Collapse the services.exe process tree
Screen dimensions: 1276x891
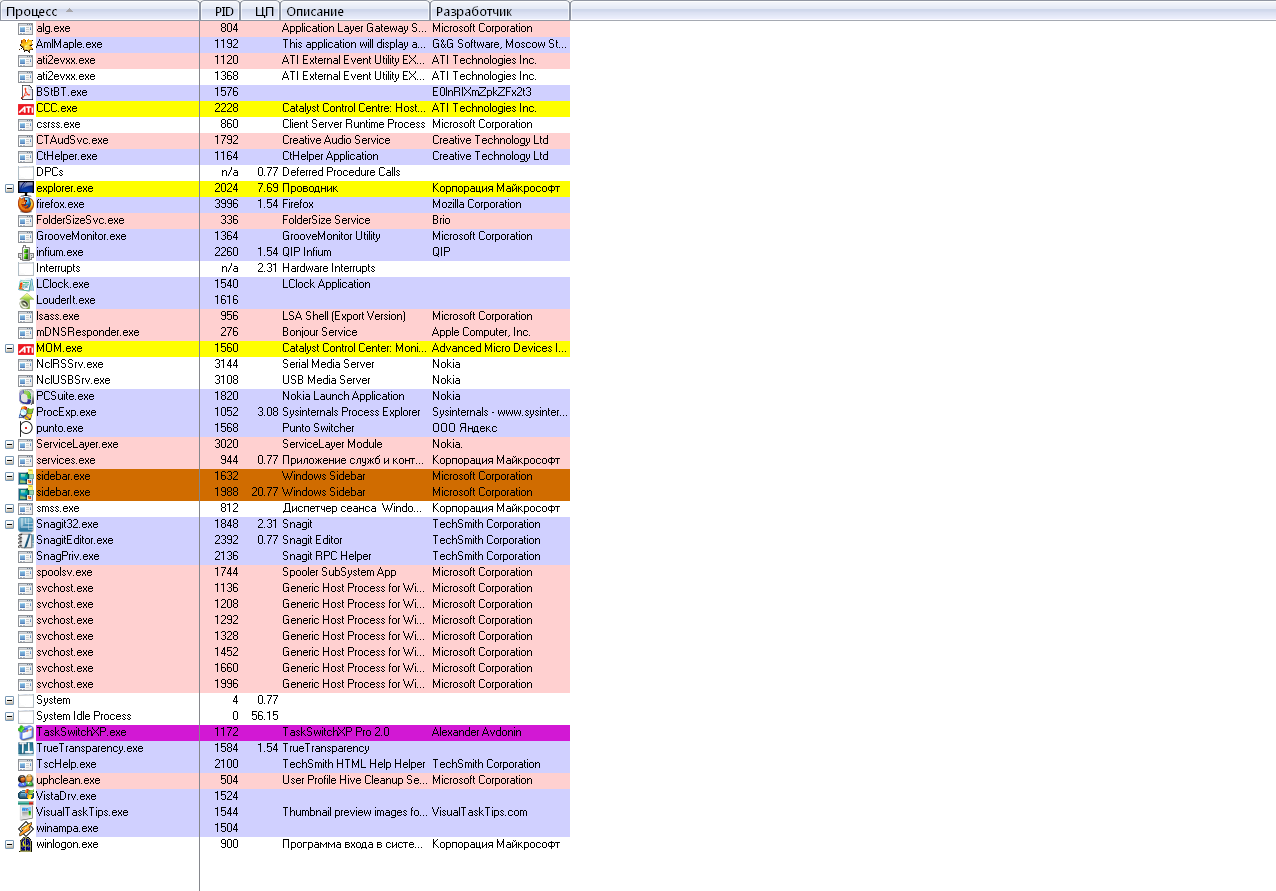[10, 460]
